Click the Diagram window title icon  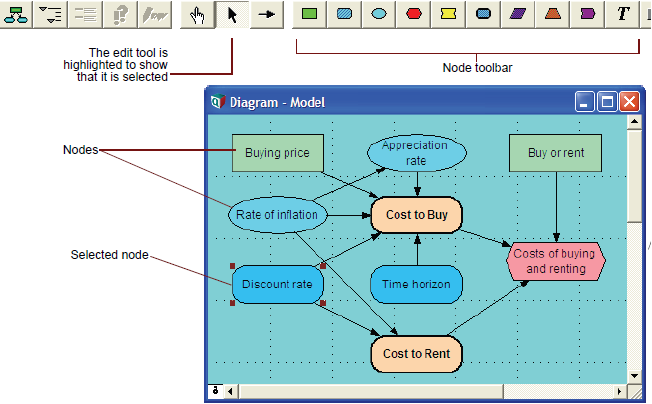coord(218,101)
